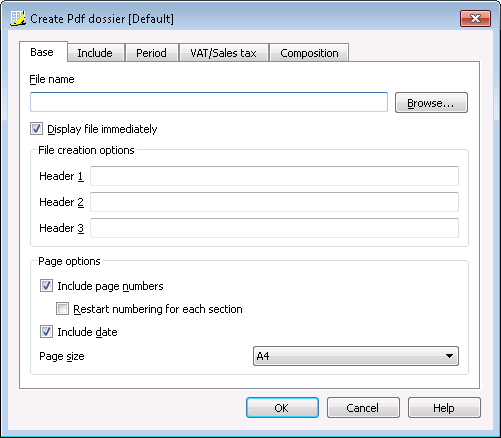Toggle the Include date checkbox

[x=46, y=332]
